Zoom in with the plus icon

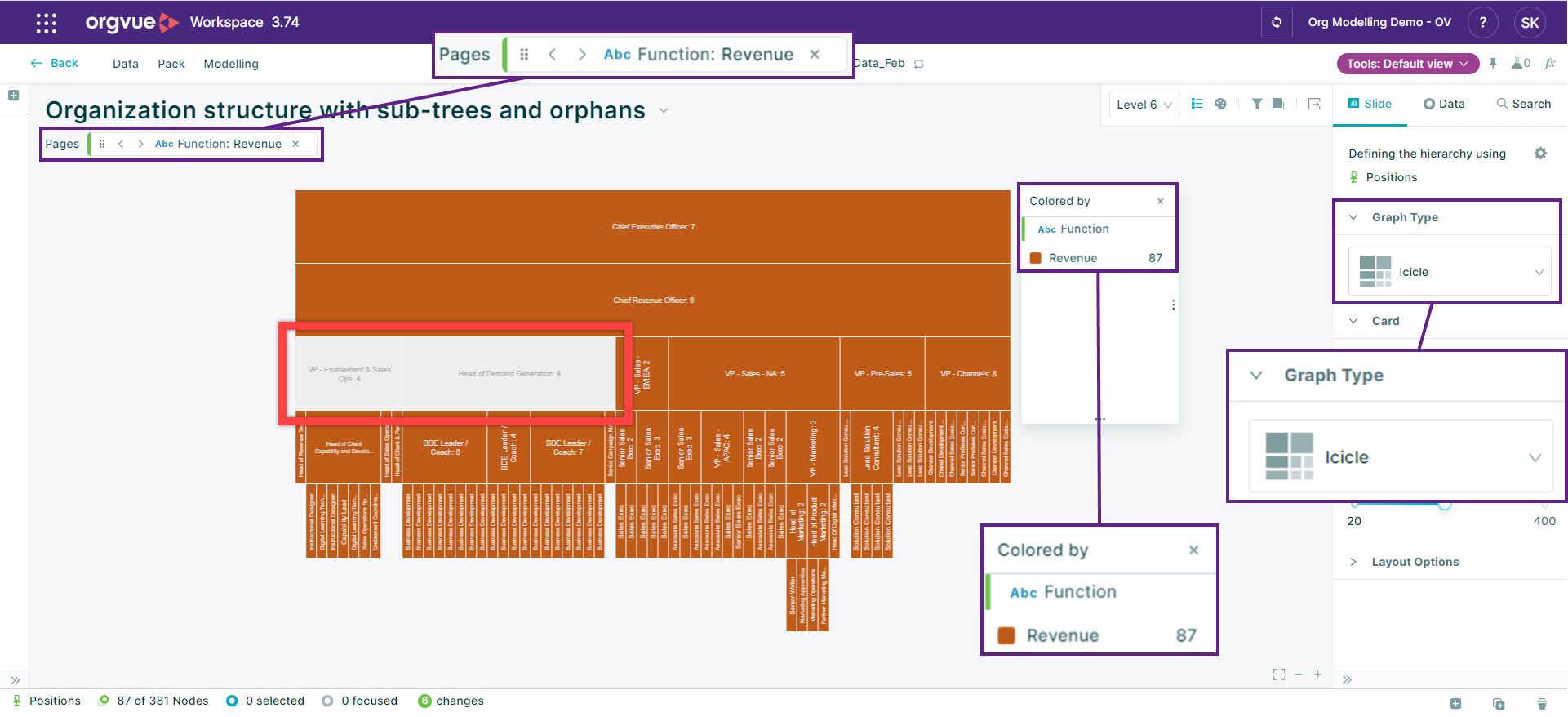(1317, 675)
